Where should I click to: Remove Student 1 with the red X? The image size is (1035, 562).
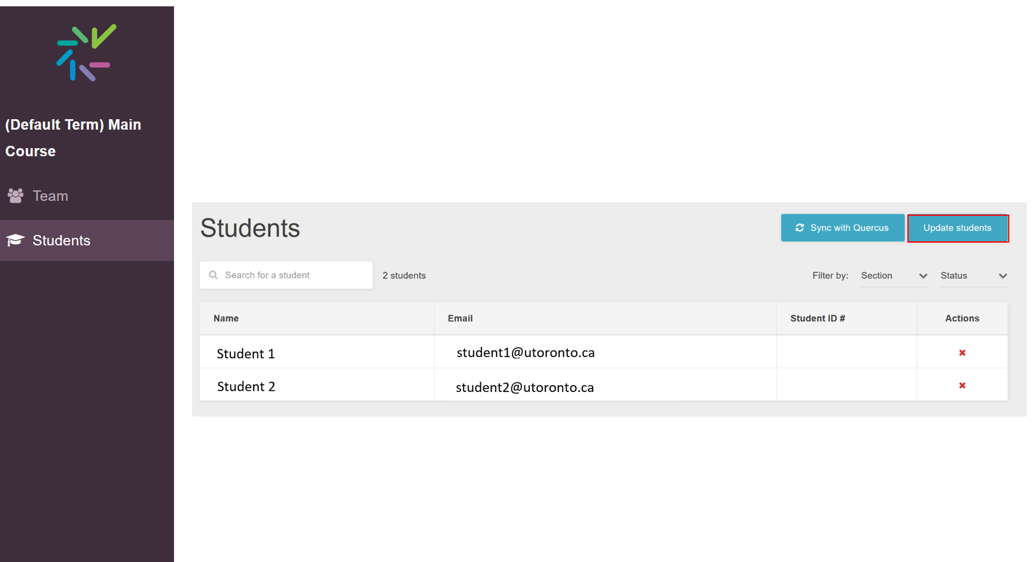[962, 353]
